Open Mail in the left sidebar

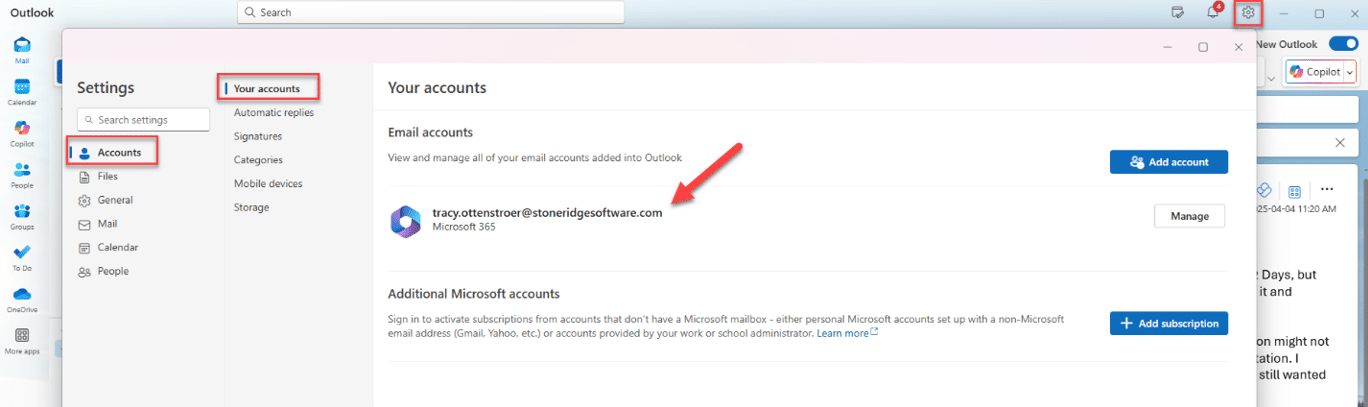pos(22,48)
